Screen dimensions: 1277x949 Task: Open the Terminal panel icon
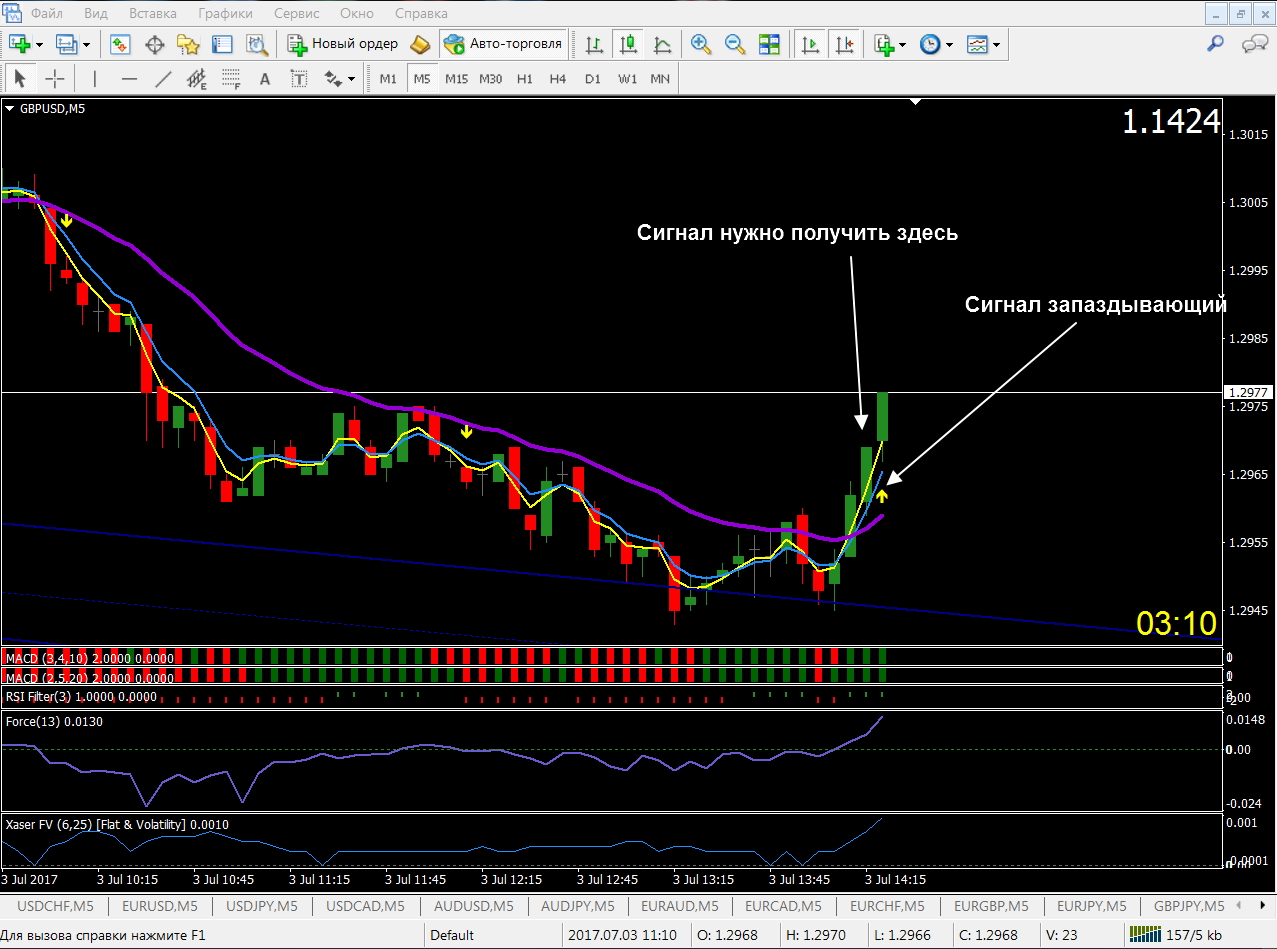(x=222, y=44)
